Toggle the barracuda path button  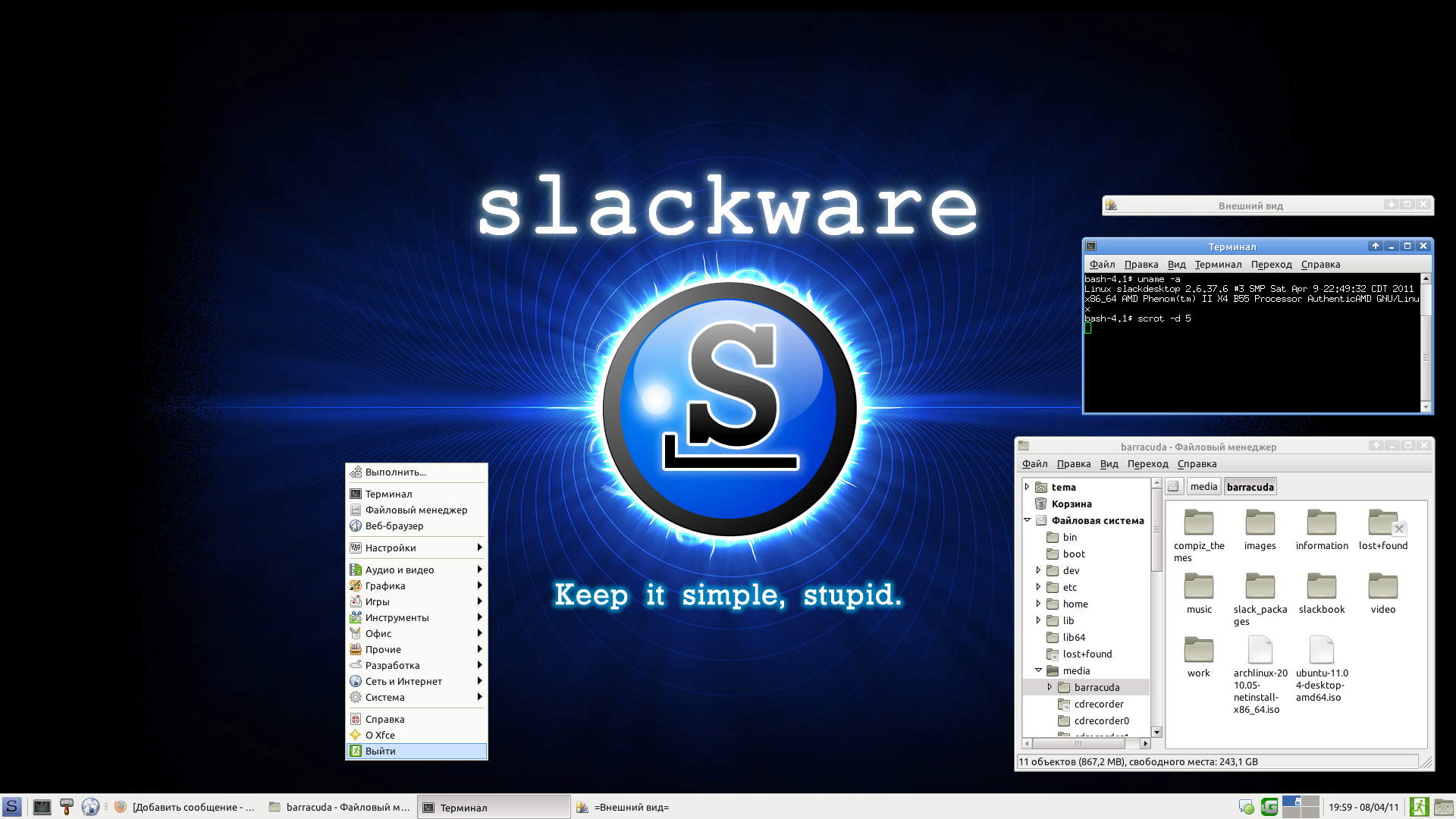coord(1250,487)
